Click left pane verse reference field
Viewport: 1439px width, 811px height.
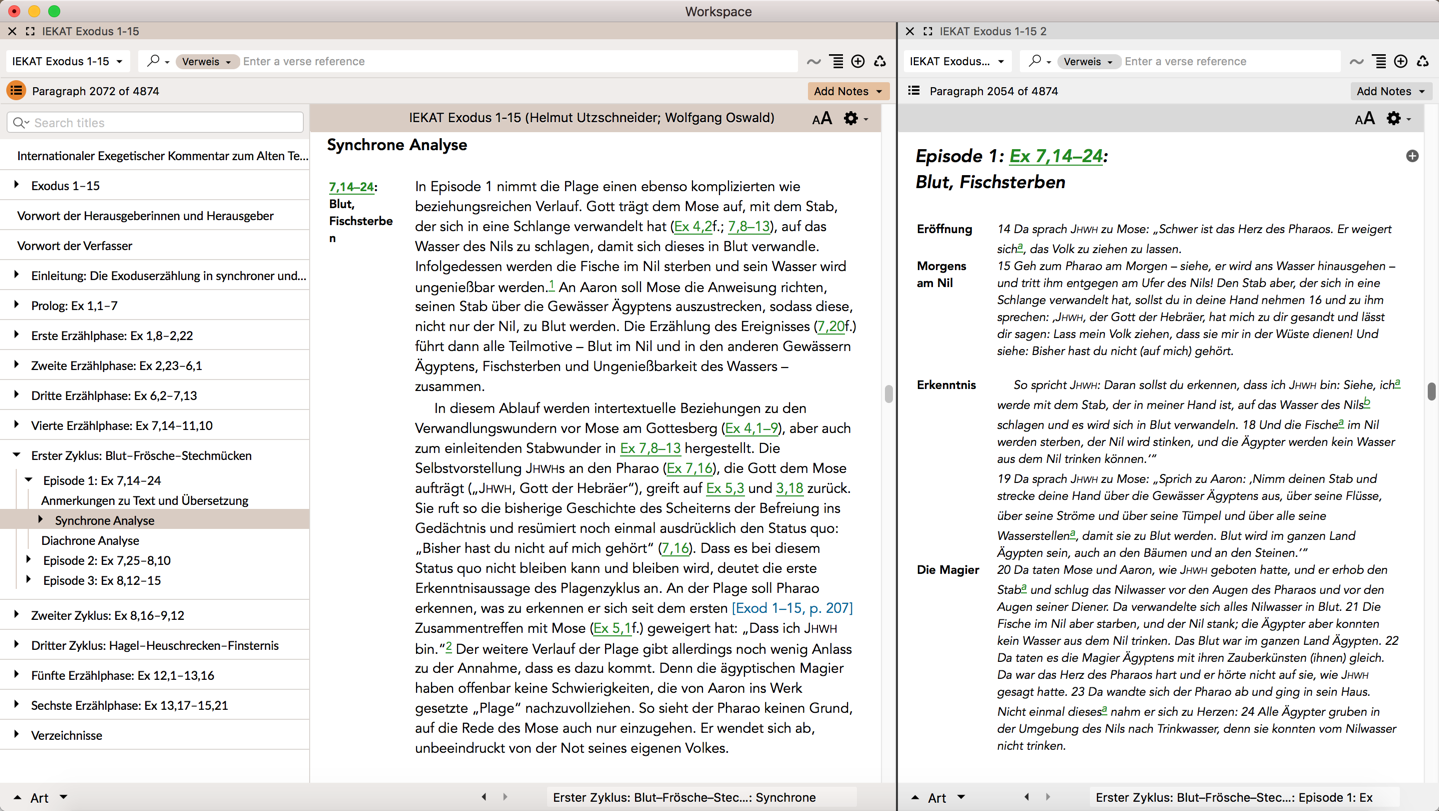(518, 61)
